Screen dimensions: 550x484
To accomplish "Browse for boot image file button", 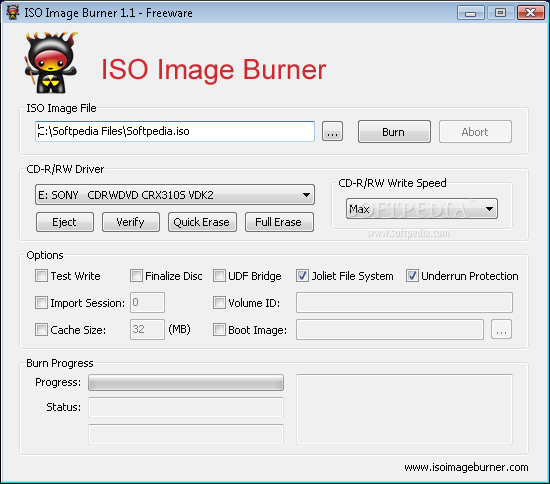I will click(501, 329).
